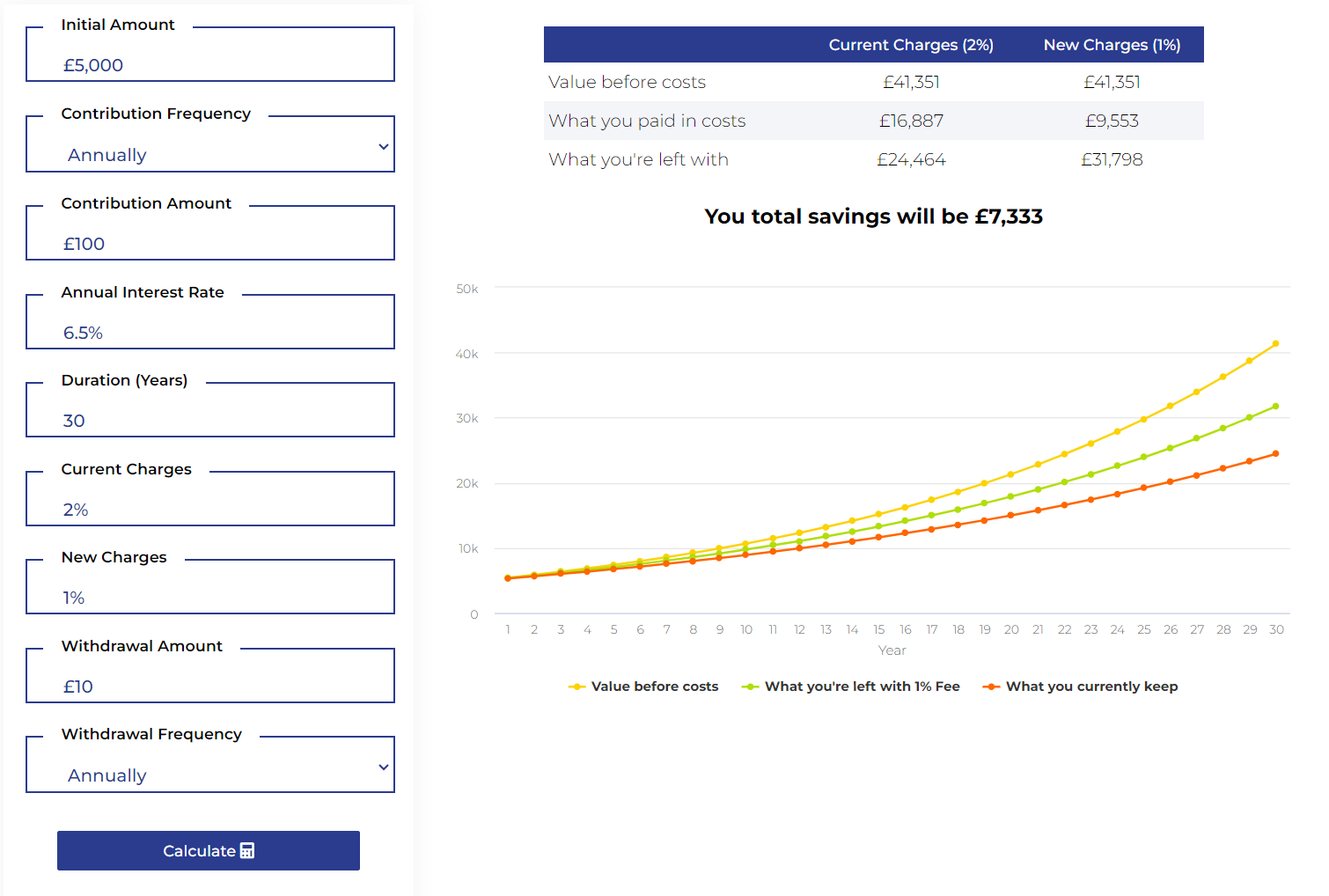Open the Withdrawal Frequency dropdown
Screen dimensions: 1329x896
click(210, 765)
